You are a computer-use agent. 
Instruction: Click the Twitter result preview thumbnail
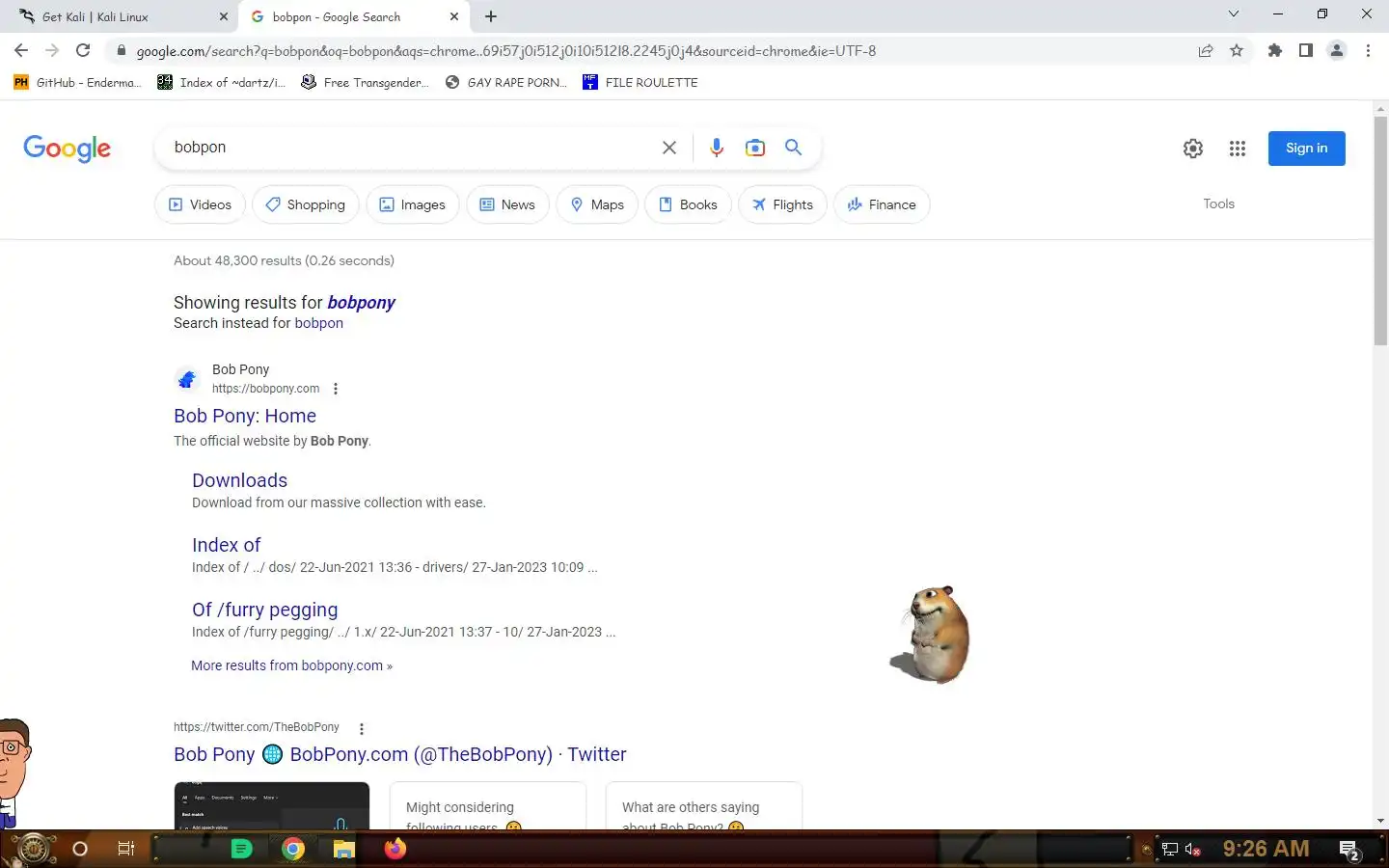tap(271, 805)
